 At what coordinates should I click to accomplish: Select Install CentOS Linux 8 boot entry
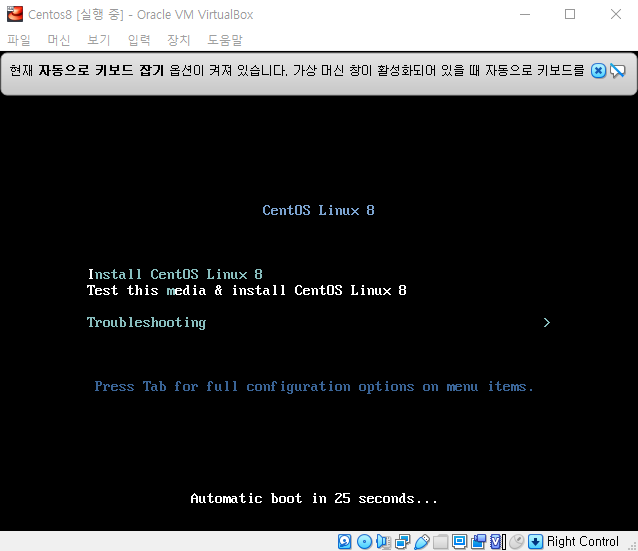pyautogui.click(x=175, y=274)
